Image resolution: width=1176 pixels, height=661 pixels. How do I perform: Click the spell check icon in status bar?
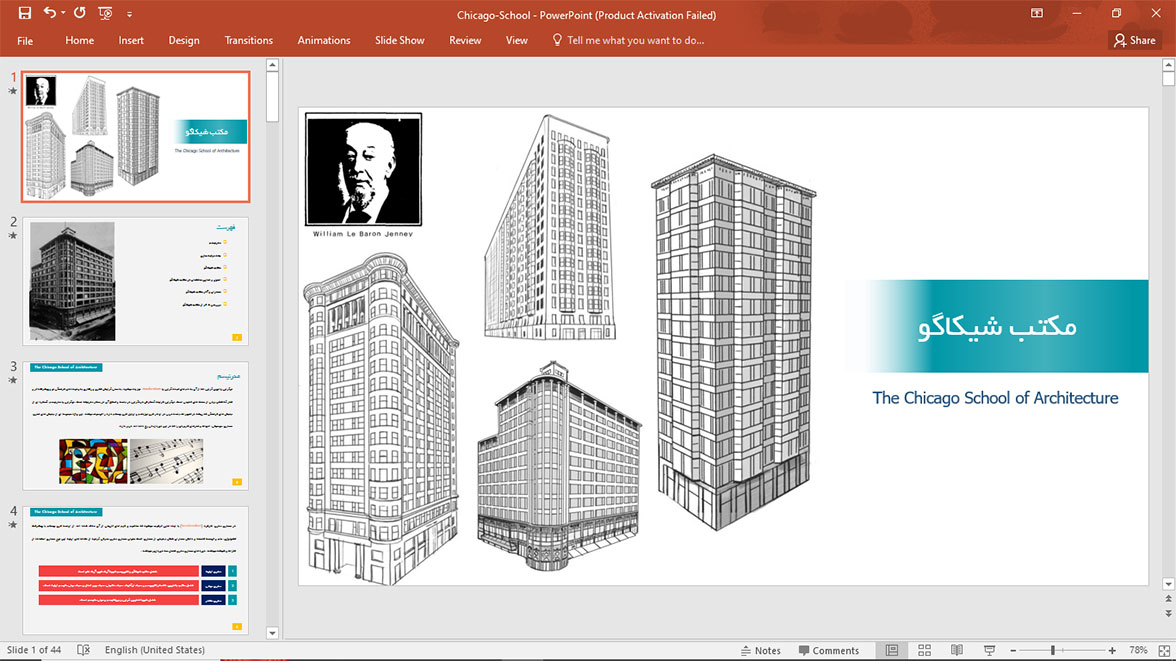point(83,650)
